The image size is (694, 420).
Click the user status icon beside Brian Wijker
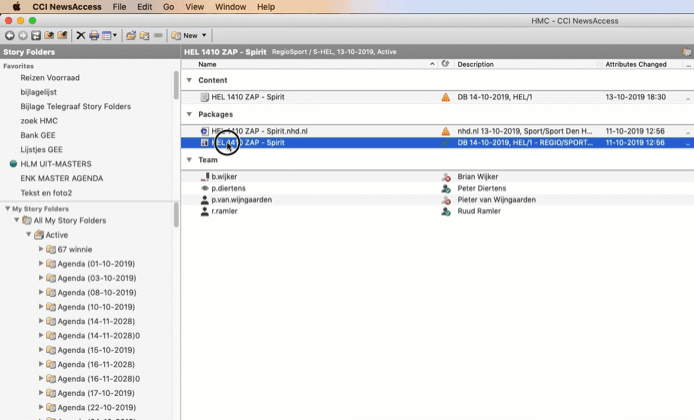tap(446, 177)
